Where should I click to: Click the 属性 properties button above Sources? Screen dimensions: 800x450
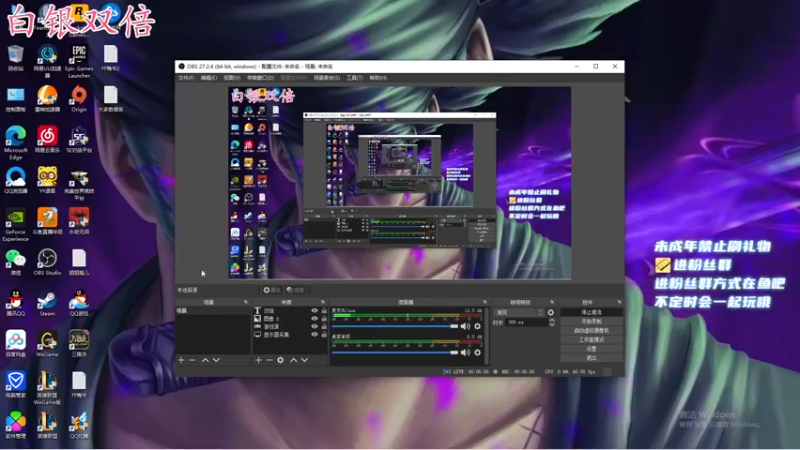tap(272, 290)
